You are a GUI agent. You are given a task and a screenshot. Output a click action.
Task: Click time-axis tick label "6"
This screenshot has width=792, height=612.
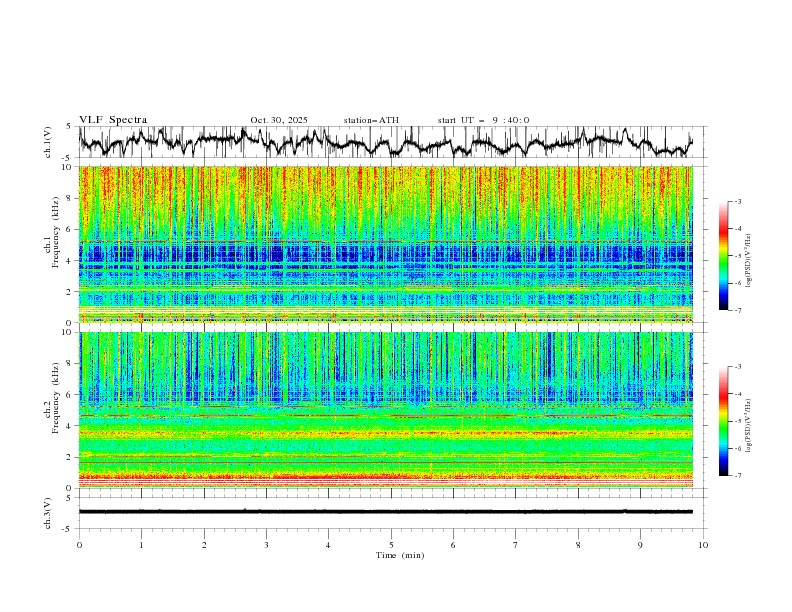tap(453, 545)
